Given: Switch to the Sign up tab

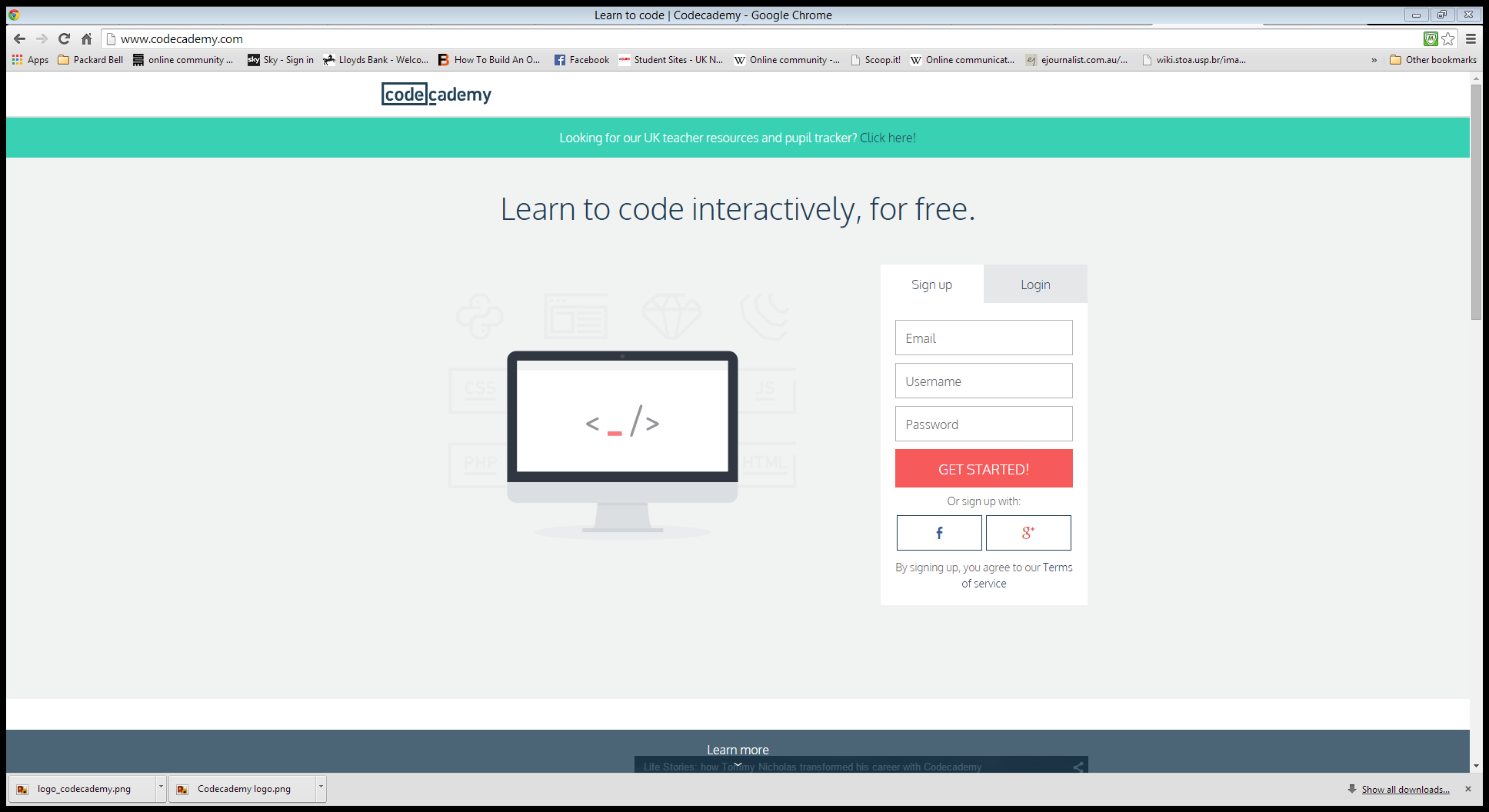Looking at the screenshot, I should (931, 285).
